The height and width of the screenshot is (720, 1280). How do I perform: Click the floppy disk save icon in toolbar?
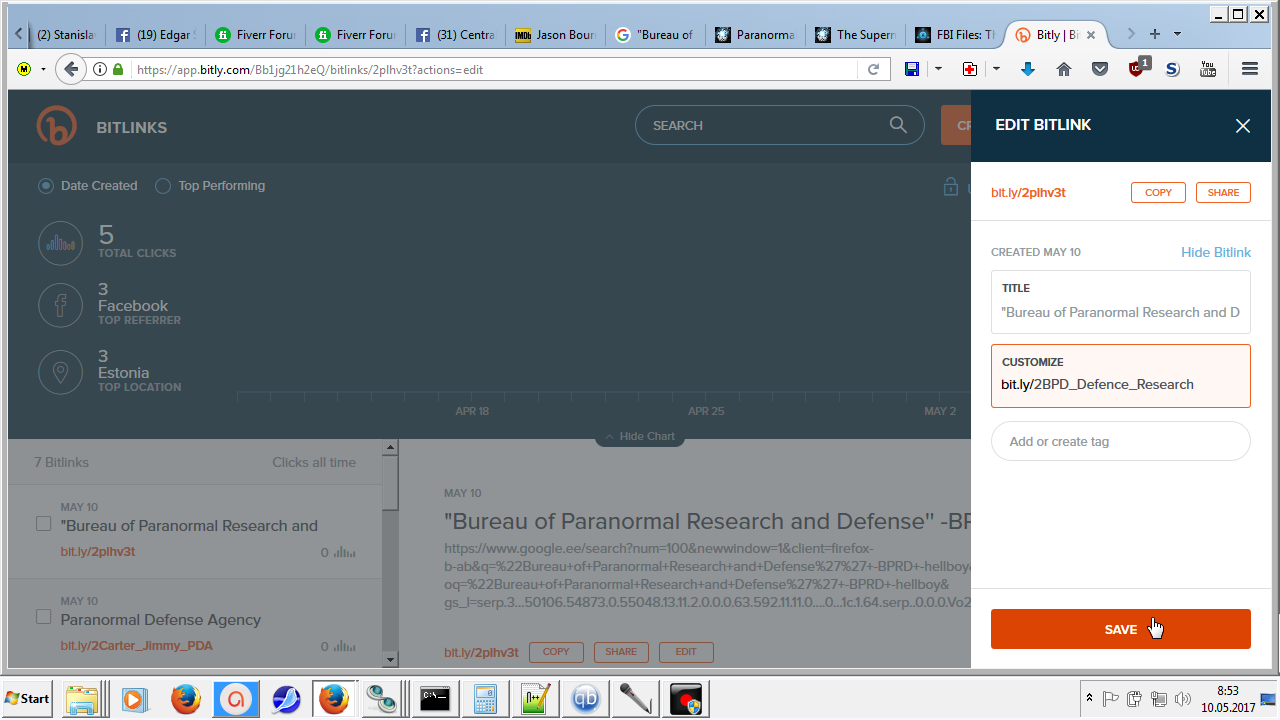click(912, 69)
